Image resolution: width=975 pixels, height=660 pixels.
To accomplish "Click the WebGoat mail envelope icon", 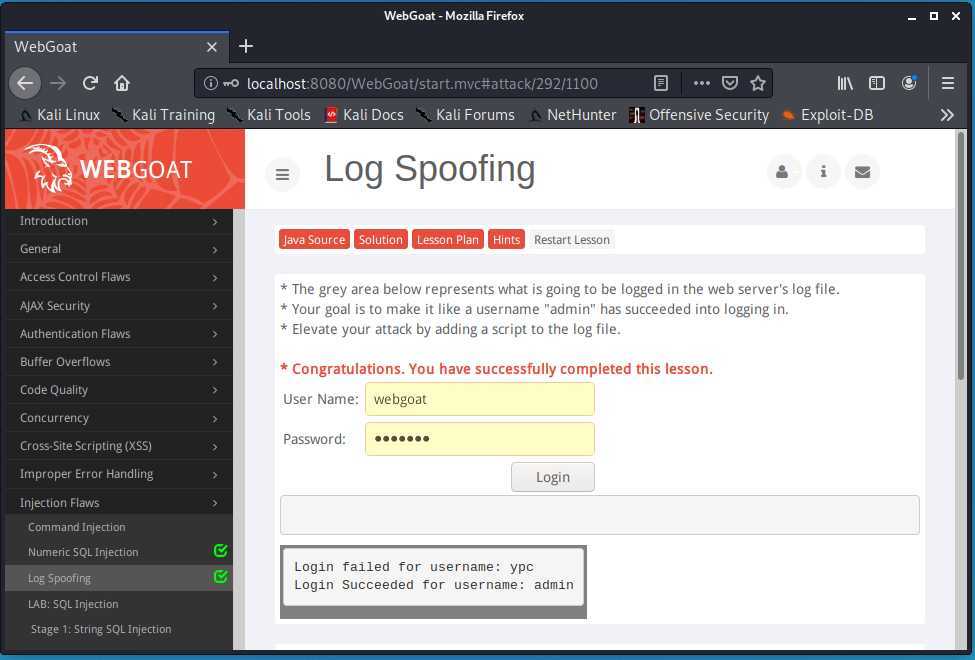I will point(862,172).
